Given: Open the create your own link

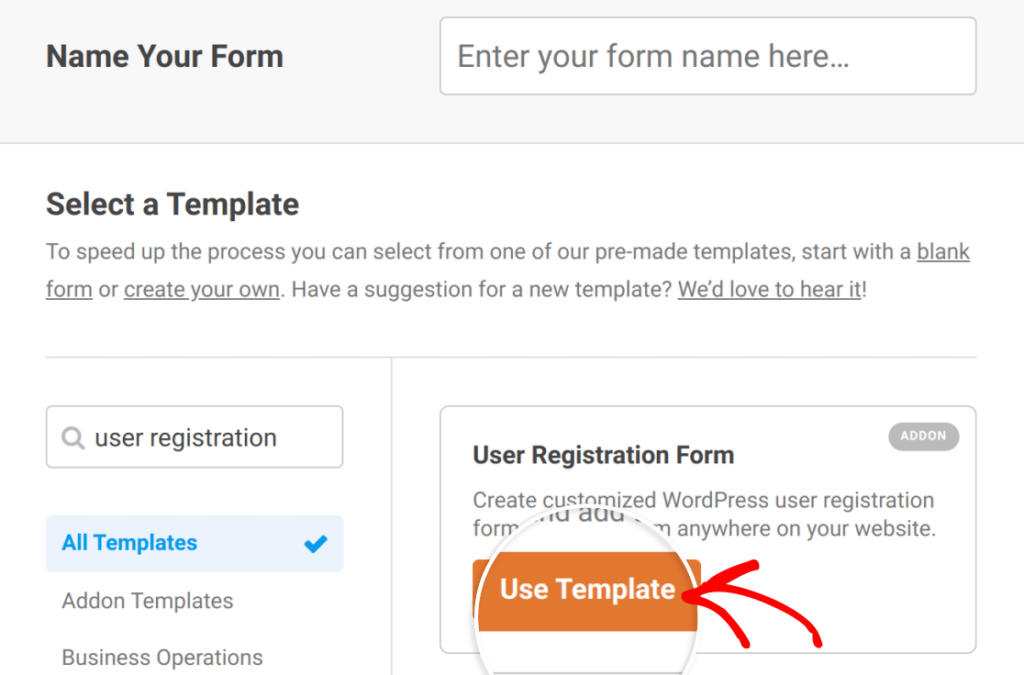Looking at the screenshot, I should 201,289.
